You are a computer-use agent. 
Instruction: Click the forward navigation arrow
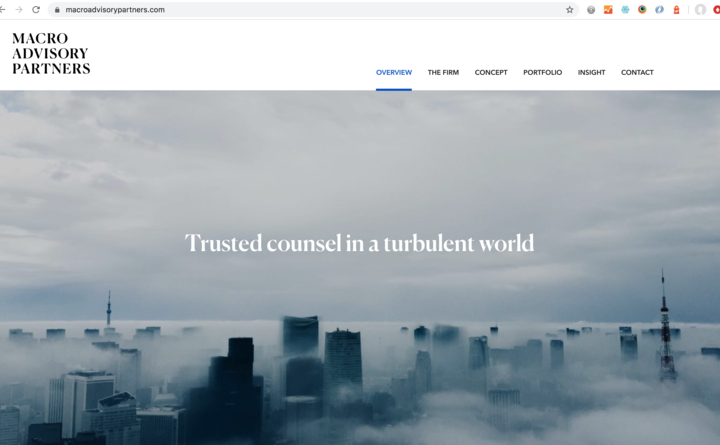18,9
